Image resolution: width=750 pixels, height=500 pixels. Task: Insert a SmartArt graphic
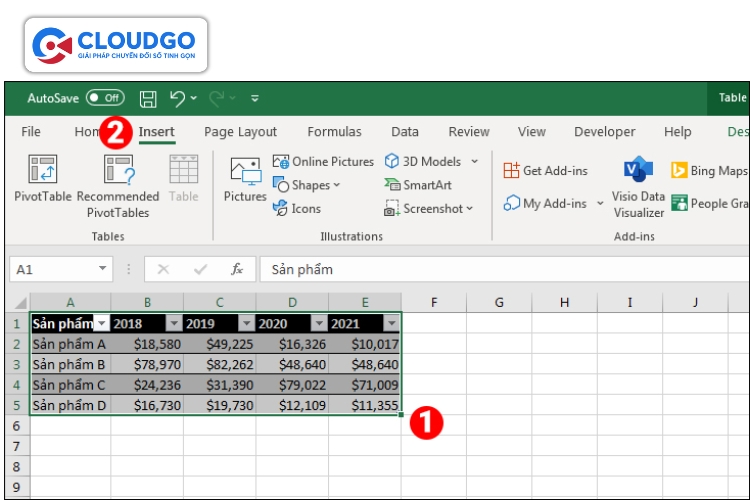pyautogui.click(x=418, y=185)
